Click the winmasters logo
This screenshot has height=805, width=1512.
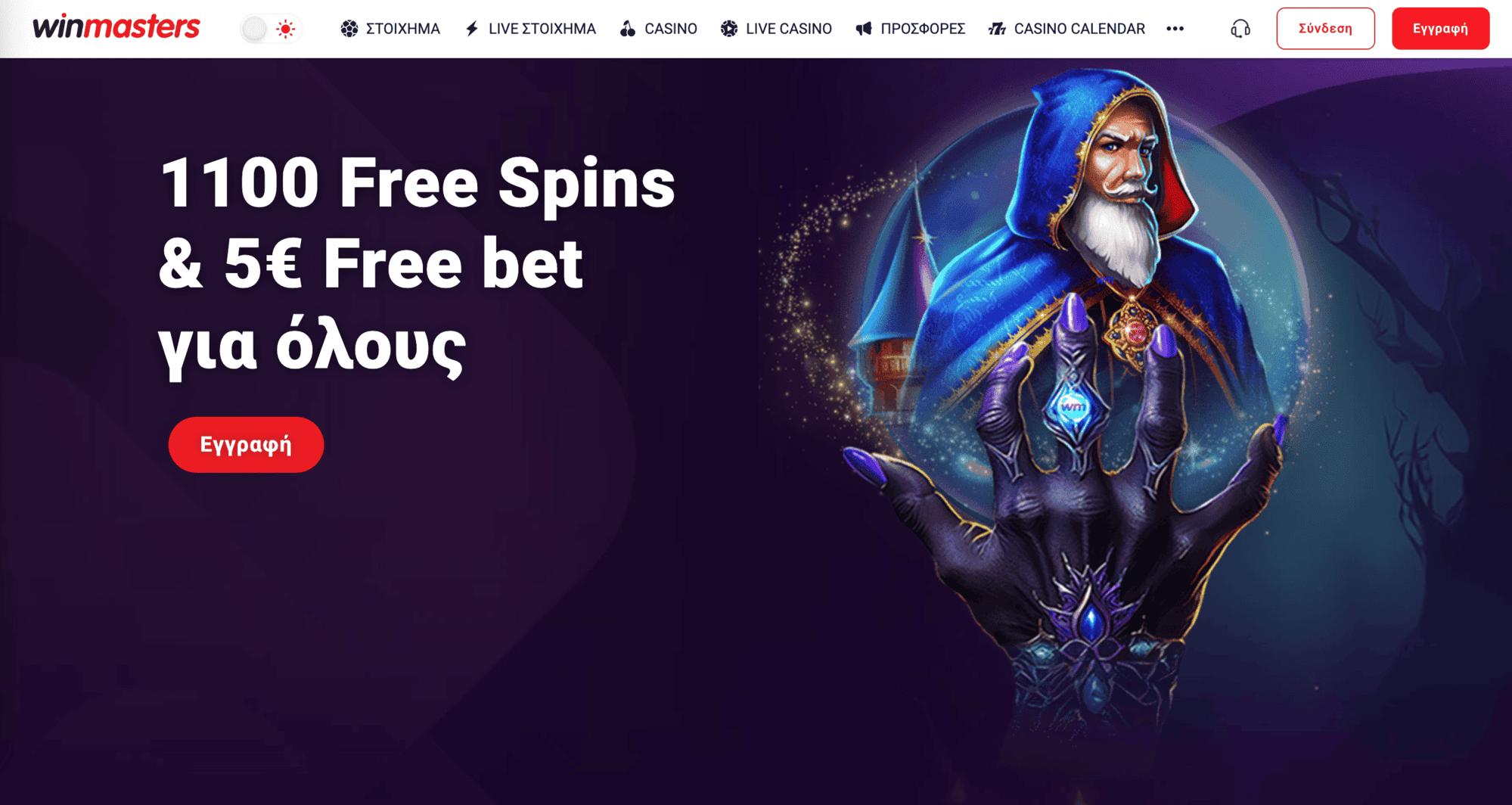tap(116, 28)
